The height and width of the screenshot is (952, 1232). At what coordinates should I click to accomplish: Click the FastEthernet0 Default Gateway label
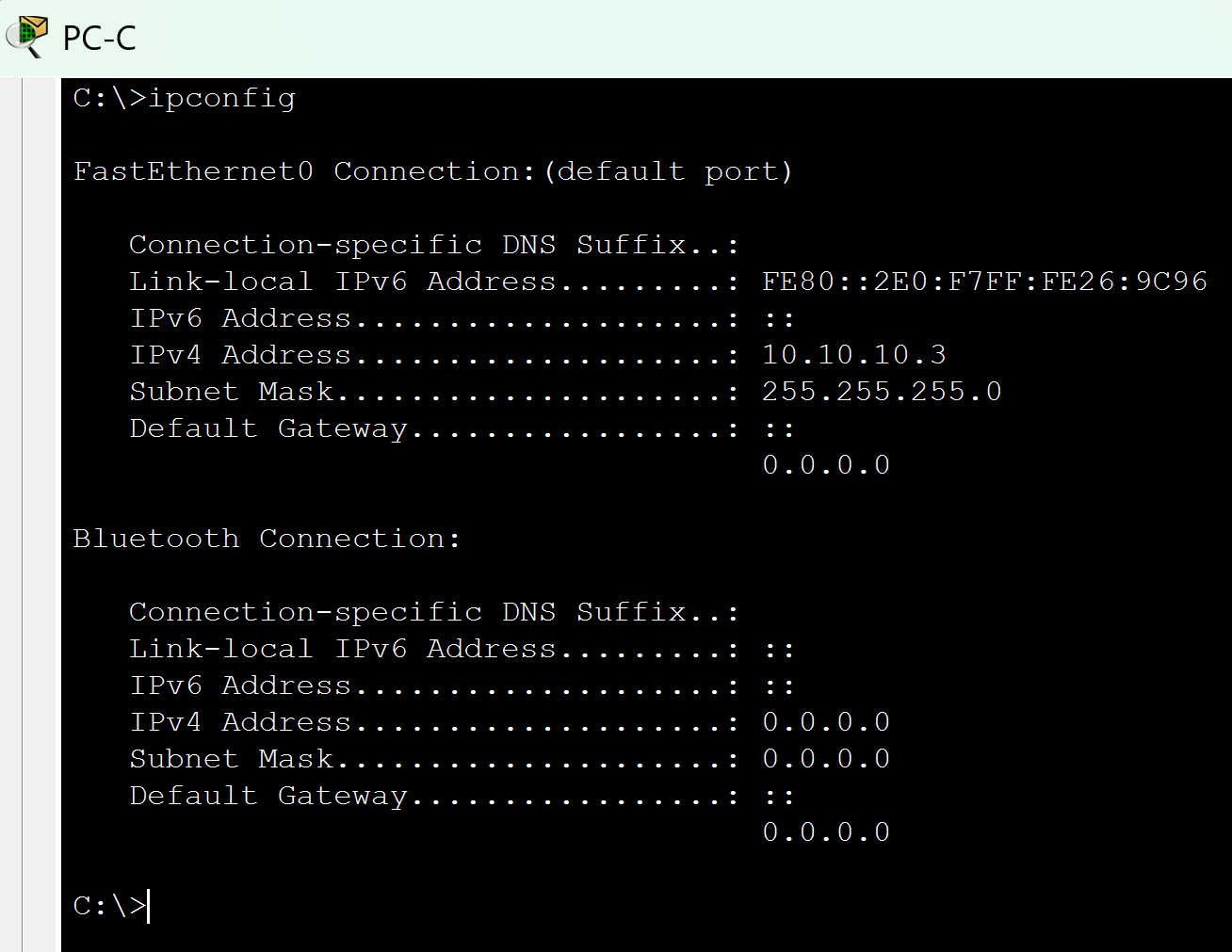pos(268,428)
